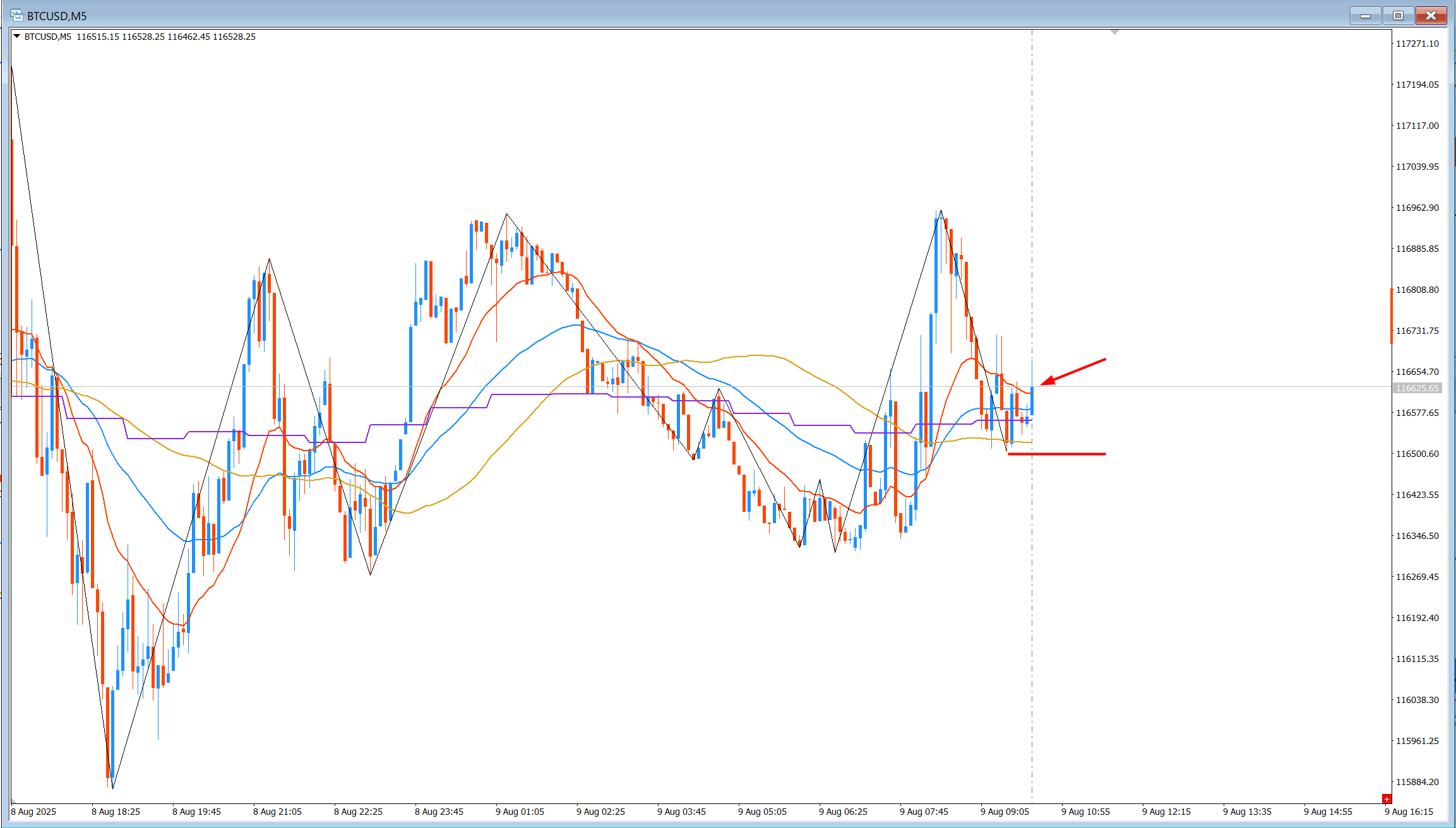Click time label 9 Aug 01:05
Image resolution: width=1456 pixels, height=828 pixels.
(x=520, y=812)
